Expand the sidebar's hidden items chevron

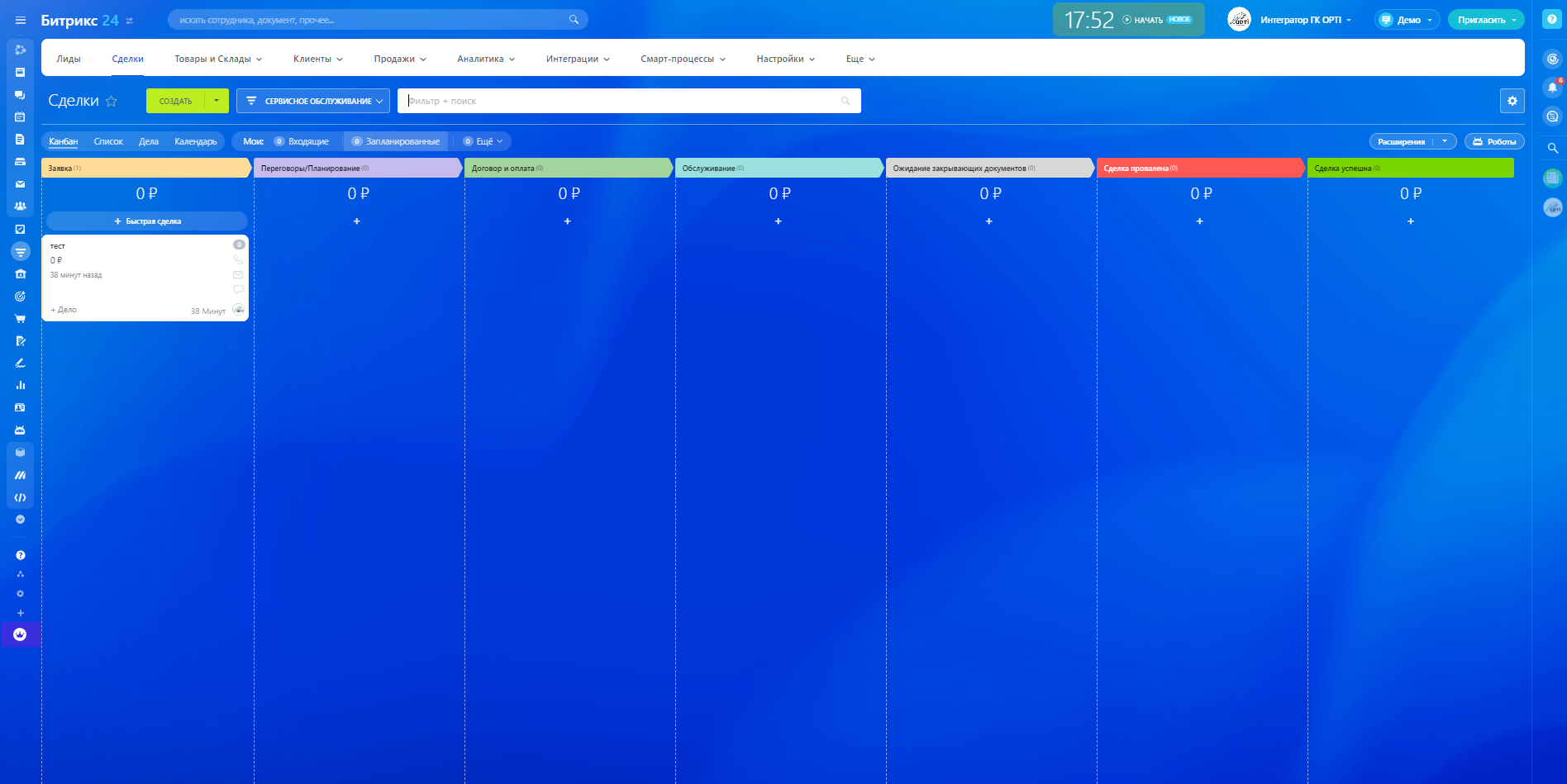20,520
